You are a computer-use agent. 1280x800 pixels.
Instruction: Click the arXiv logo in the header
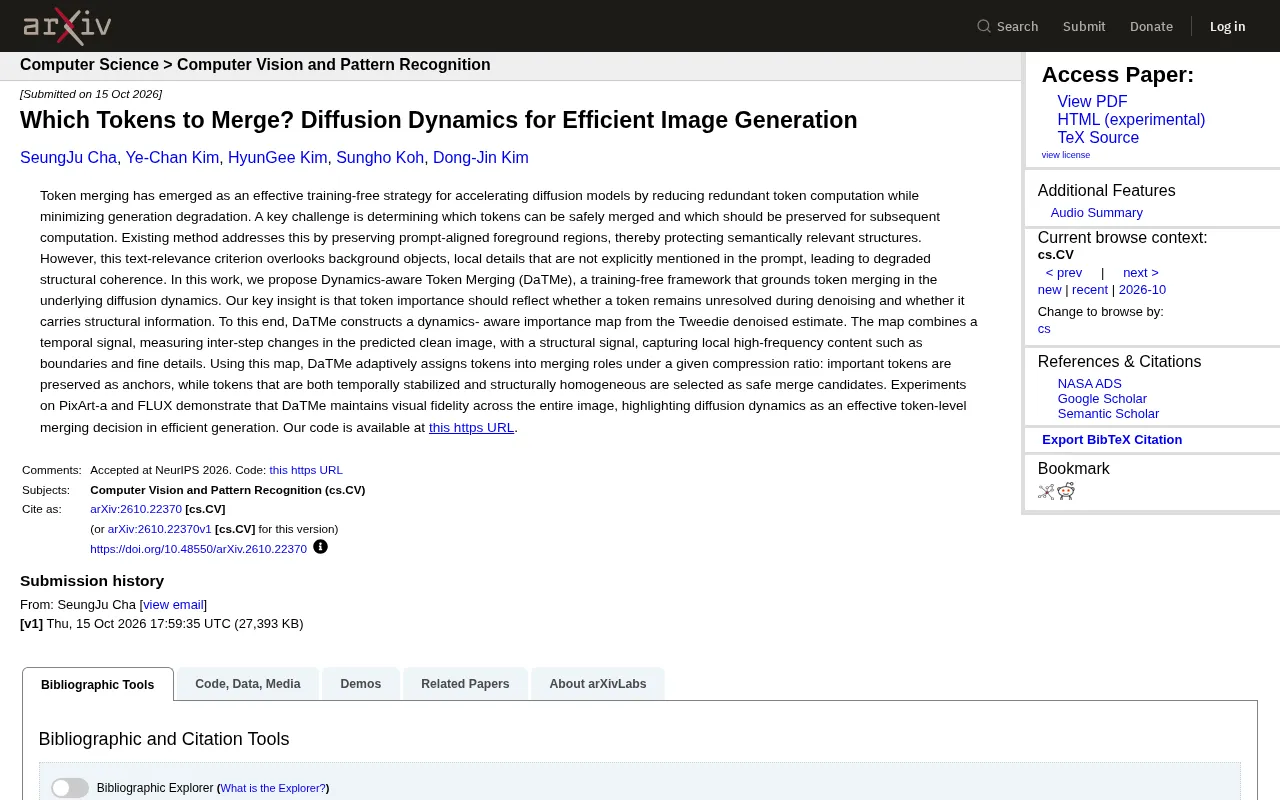coord(67,26)
